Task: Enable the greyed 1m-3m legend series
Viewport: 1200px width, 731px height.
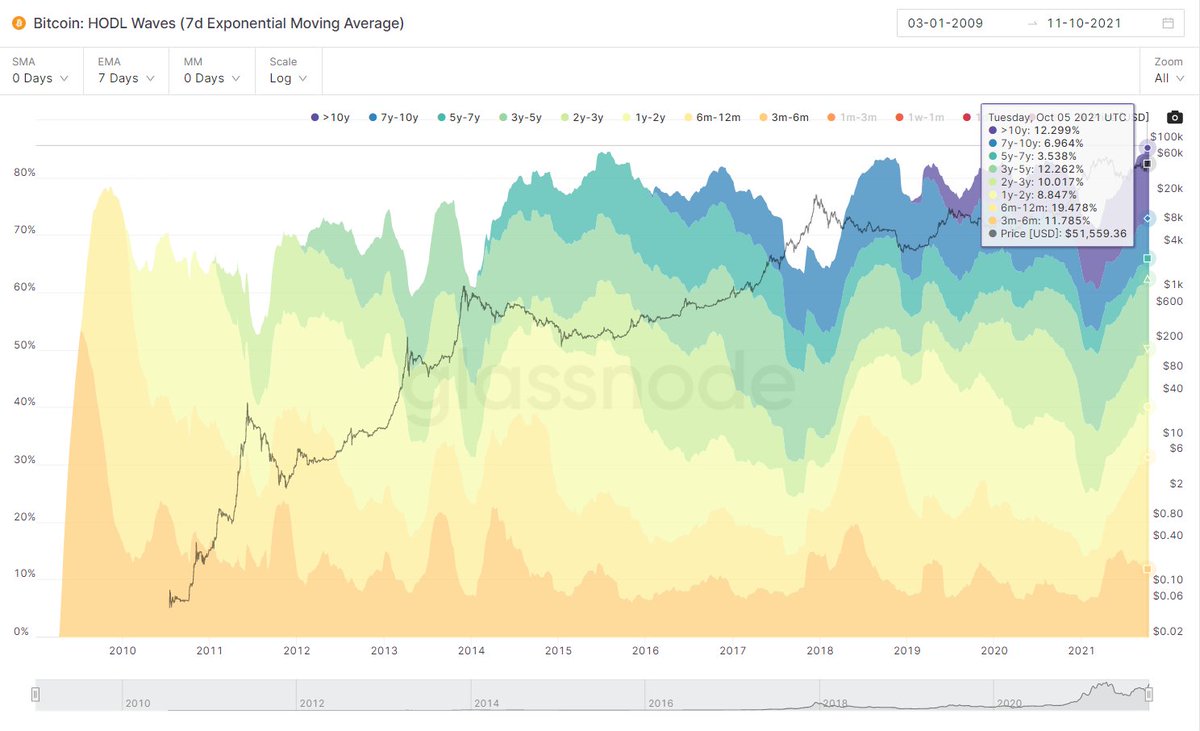Action: (x=851, y=118)
